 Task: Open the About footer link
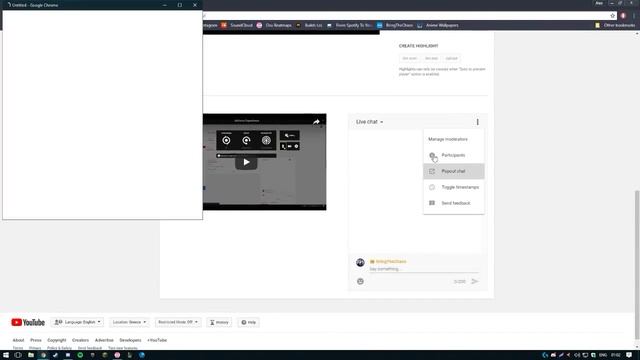(x=18, y=340)
